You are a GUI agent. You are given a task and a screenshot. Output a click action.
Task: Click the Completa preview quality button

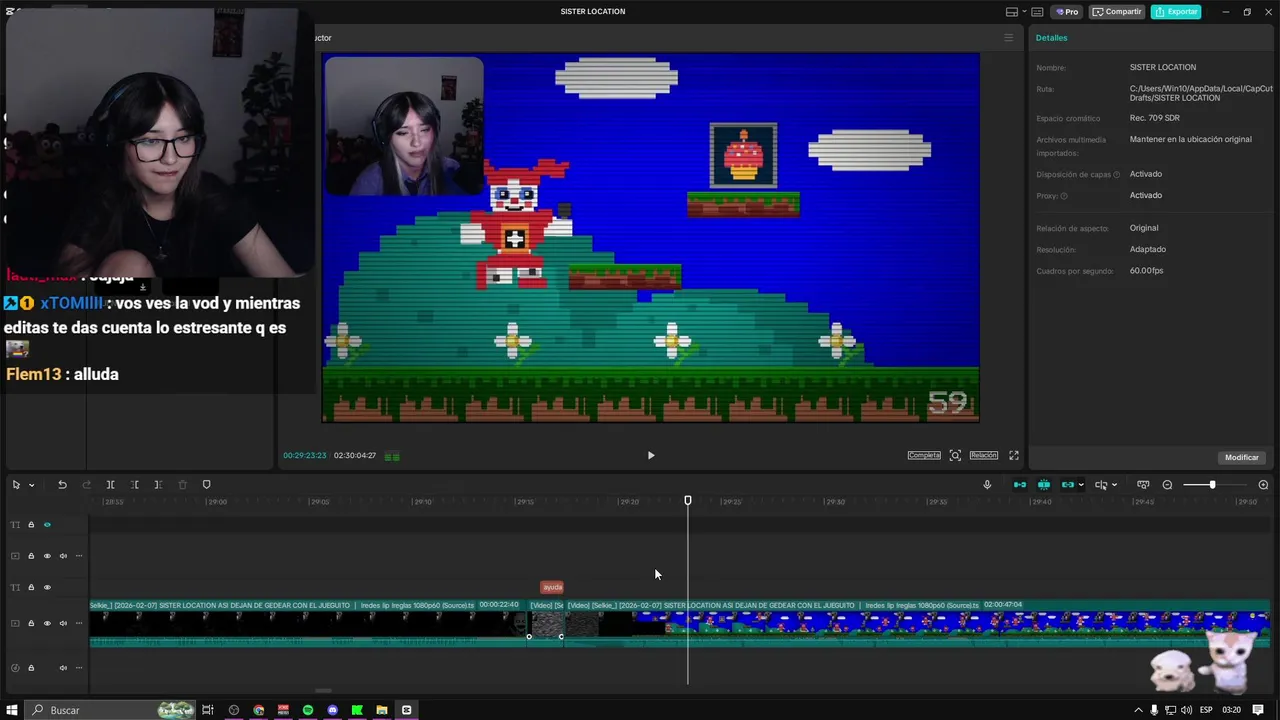[924, 455]
